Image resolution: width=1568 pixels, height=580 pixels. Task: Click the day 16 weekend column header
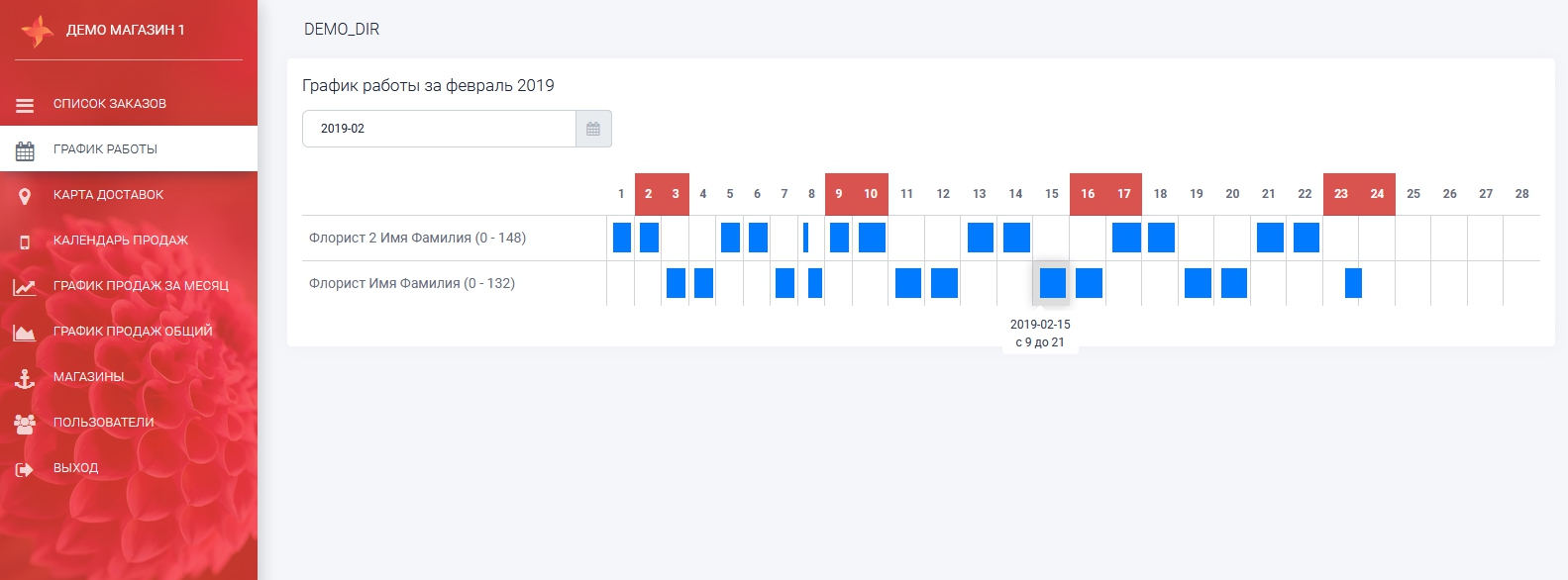coord(1088,194)
